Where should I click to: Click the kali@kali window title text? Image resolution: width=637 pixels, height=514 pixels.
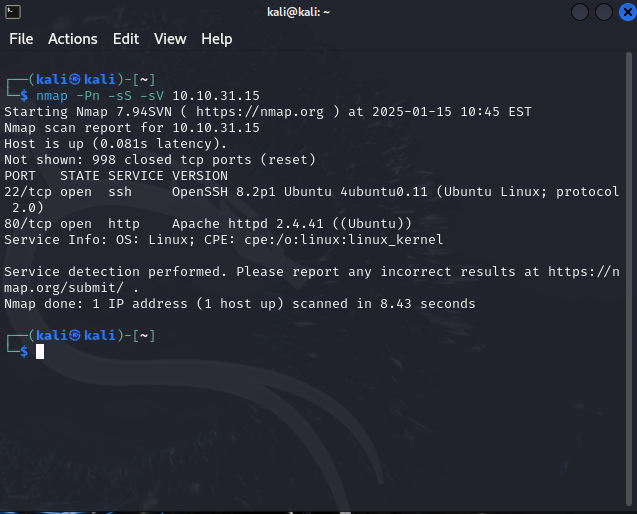coord(299,12)
